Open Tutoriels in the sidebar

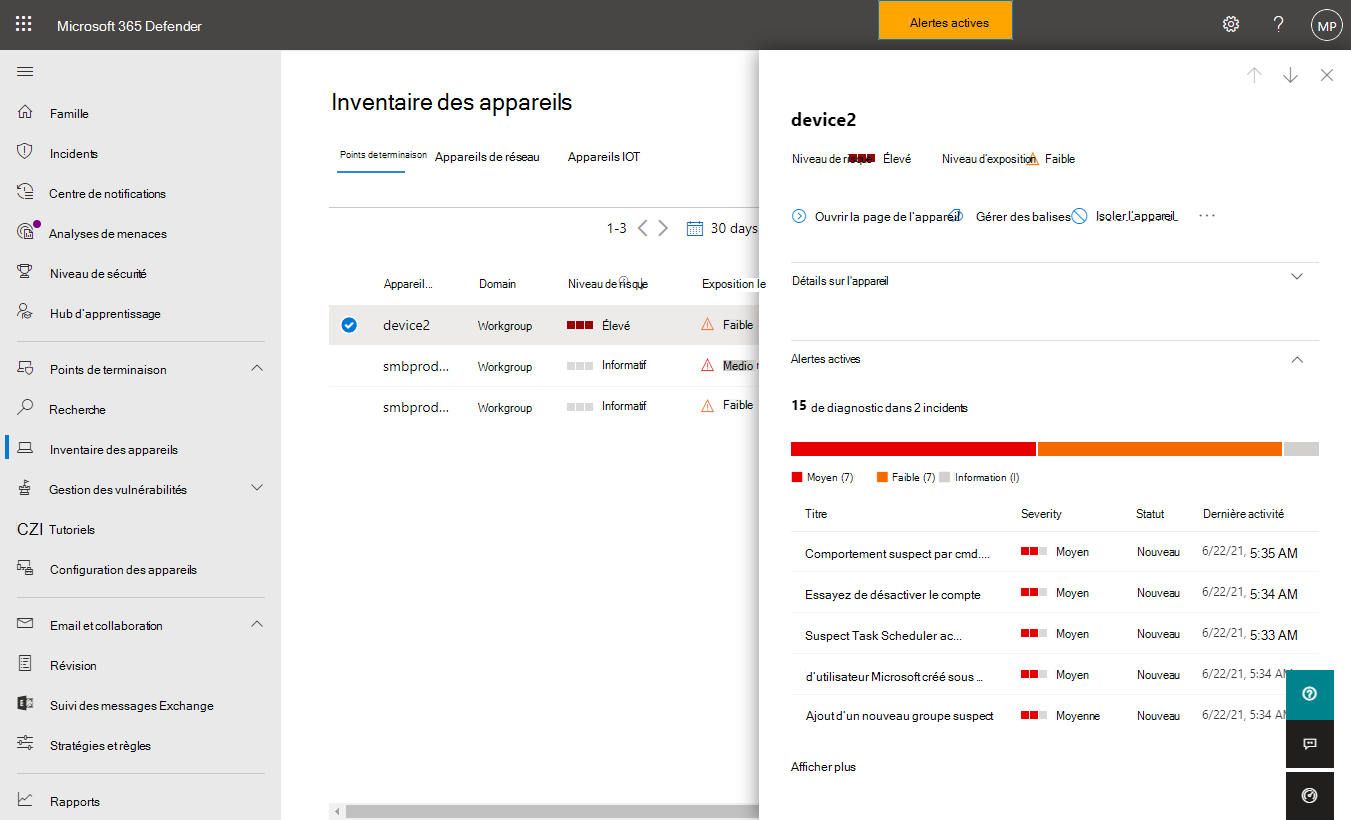tap(72, 529)
